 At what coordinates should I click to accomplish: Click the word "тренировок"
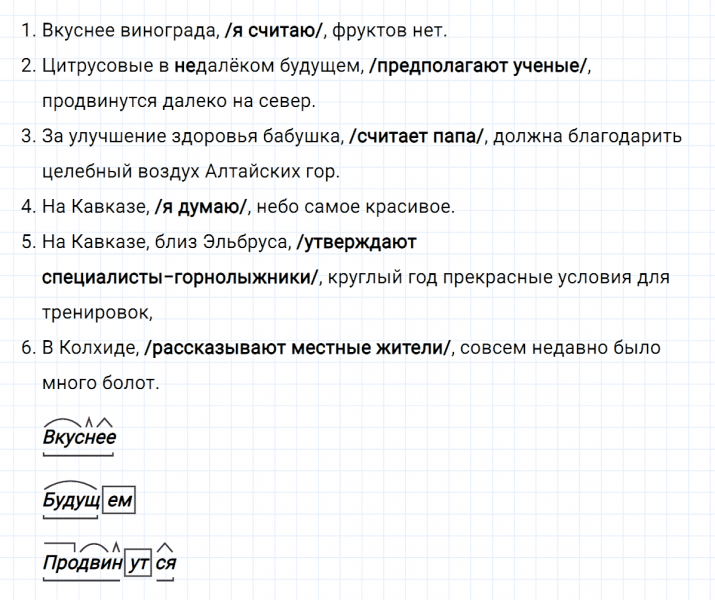97,312
